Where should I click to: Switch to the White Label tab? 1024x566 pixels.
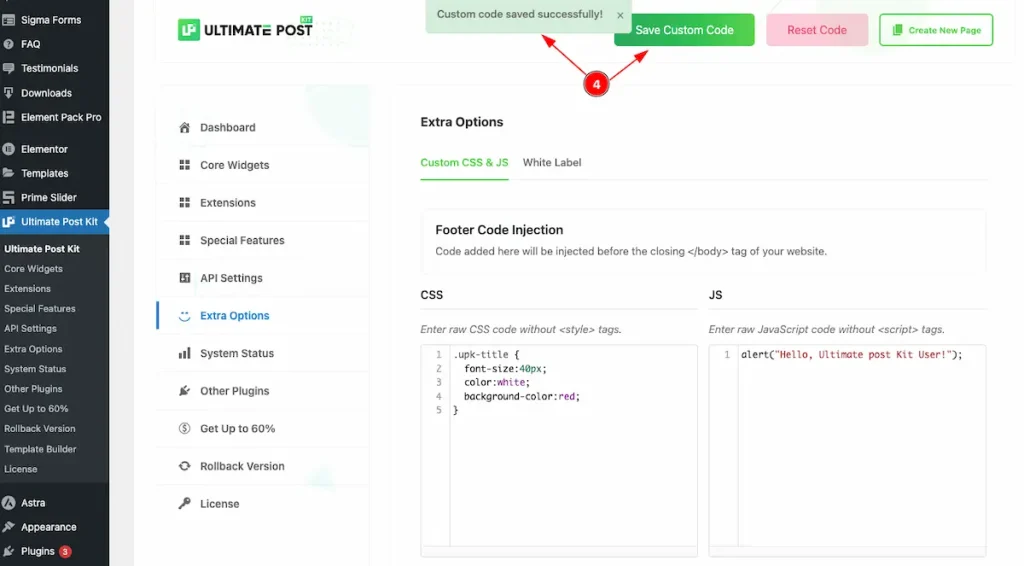(x=551, y=163)
